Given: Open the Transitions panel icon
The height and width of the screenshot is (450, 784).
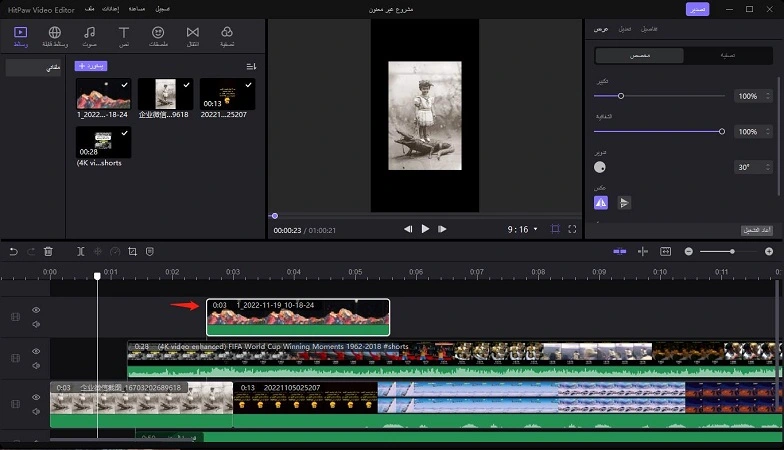Looking at the screenshot, I should point(192,36).
